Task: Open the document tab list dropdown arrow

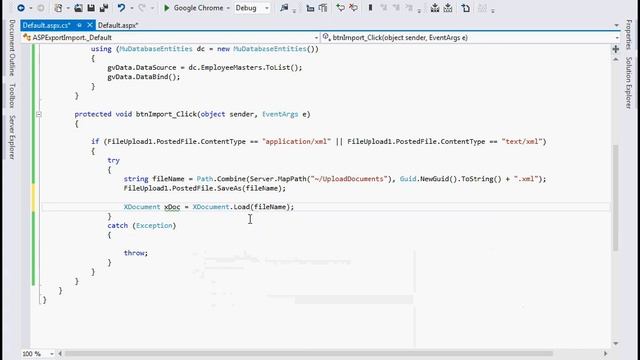Action: pos(616,25)
